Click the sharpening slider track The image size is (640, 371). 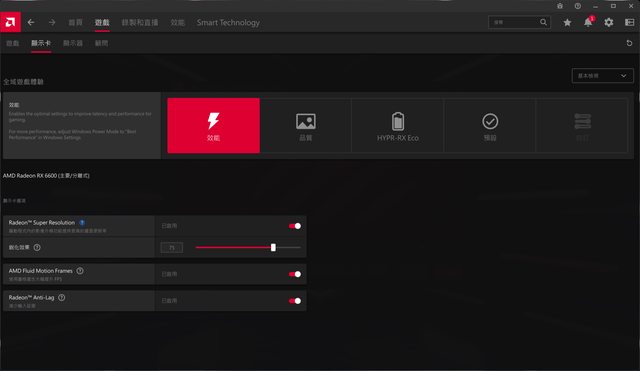pyautogui.click(x=248, y=247)
